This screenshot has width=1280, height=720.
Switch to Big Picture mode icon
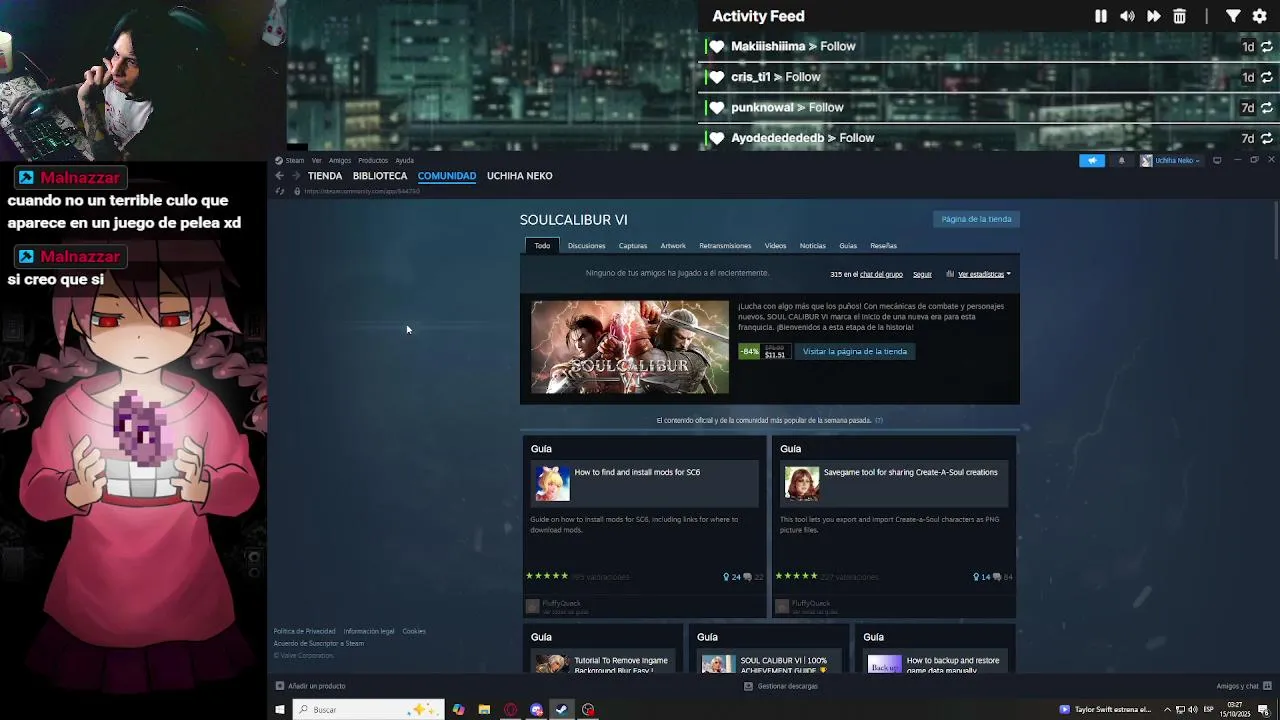[1217, 160]
